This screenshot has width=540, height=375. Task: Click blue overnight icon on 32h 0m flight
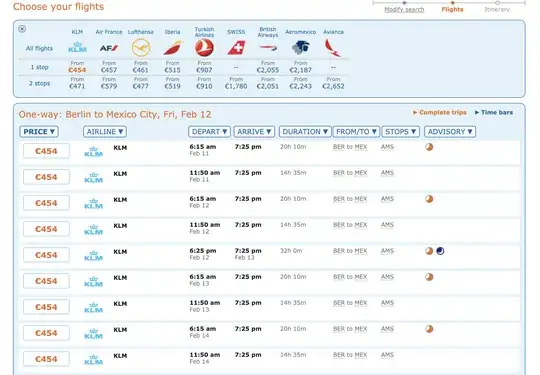click(440, 251)
